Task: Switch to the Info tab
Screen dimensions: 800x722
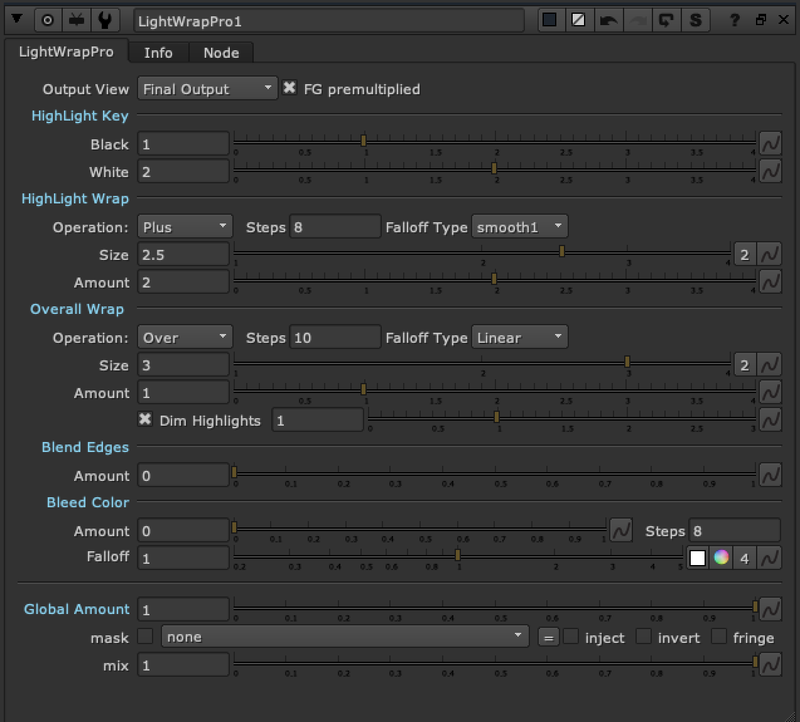Action: 158,53
